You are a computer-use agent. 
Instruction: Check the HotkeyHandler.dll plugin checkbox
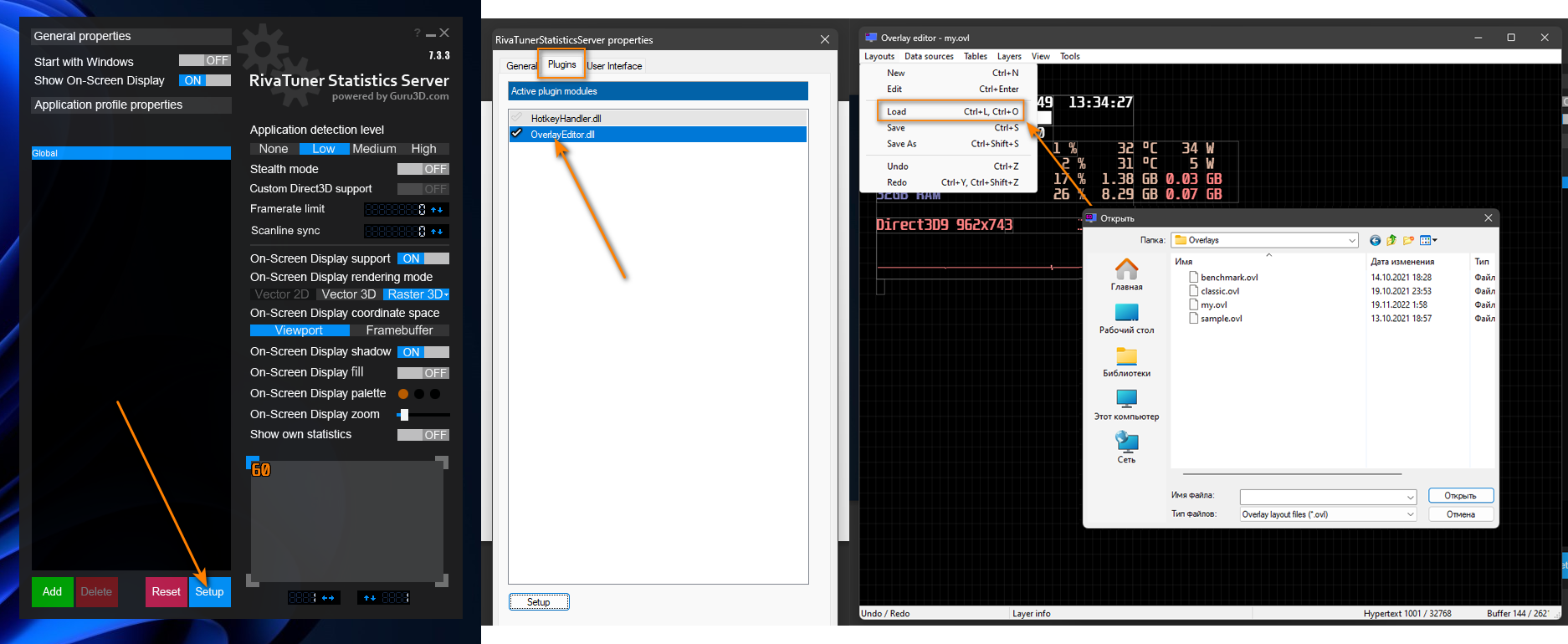coord(517,118)
